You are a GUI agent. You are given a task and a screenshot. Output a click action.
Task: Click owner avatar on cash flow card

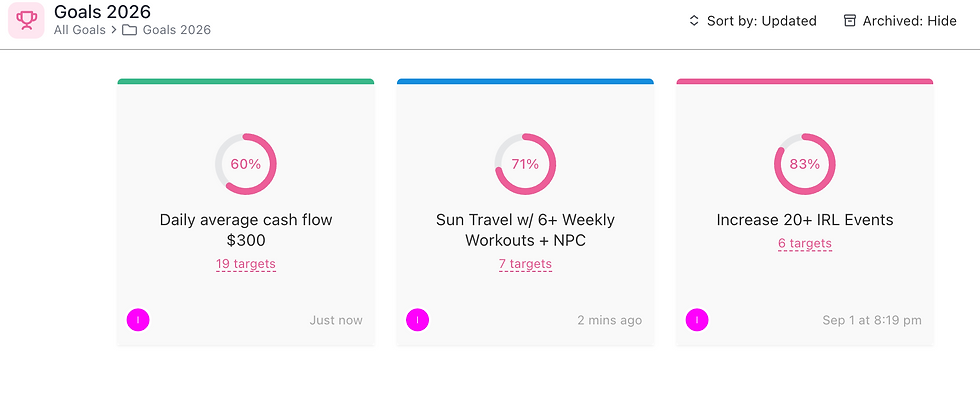coord(138,320)
